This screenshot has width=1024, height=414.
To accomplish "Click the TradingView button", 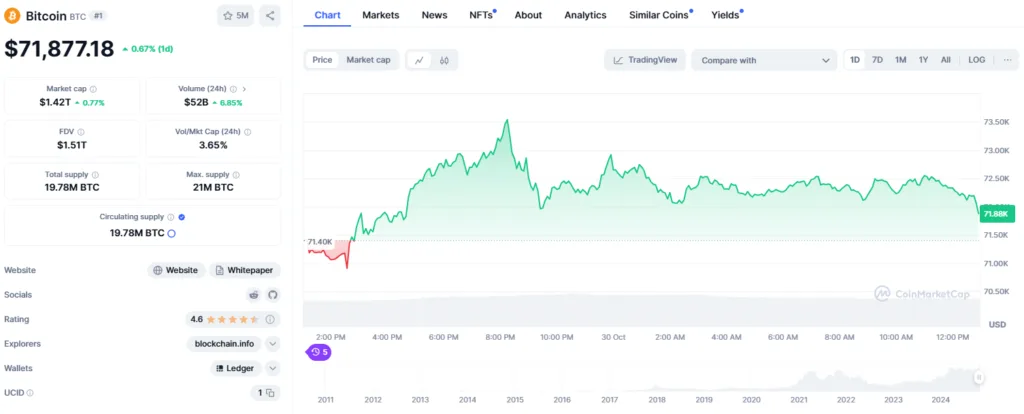I will coord(644,60).
